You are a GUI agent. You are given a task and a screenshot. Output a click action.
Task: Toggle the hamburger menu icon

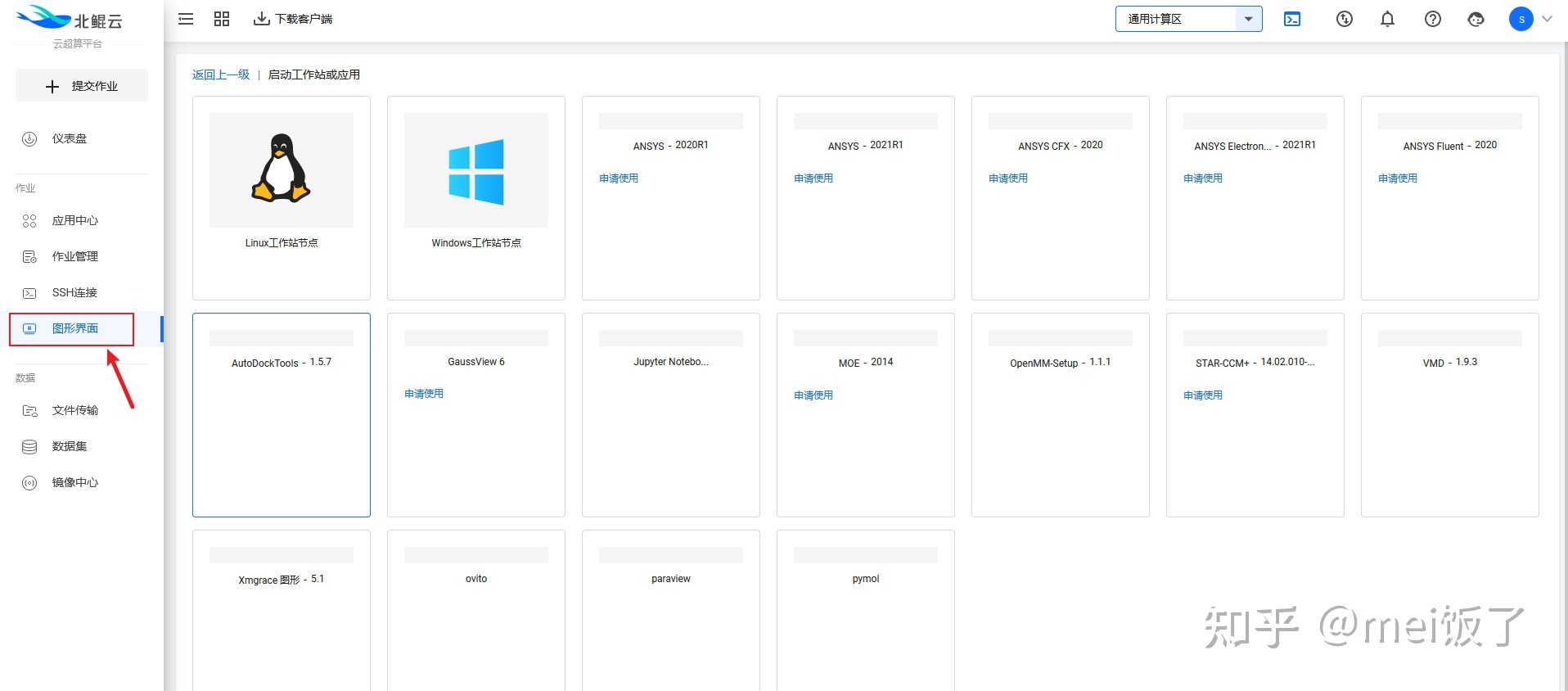coord(186,19)
